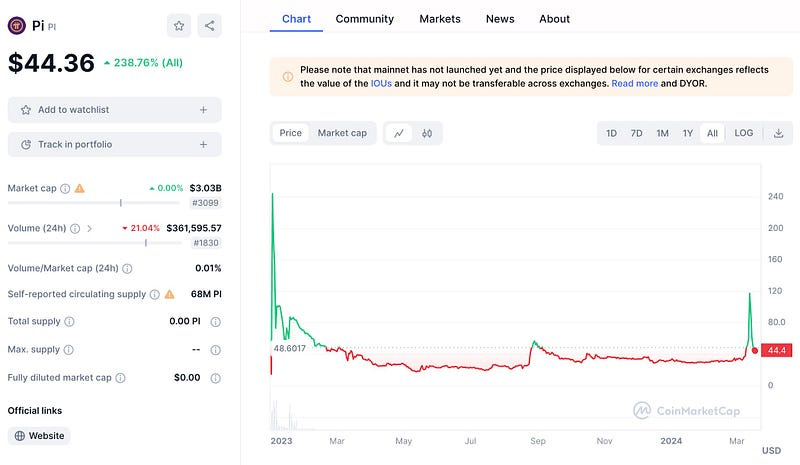Select Price chart mode

tap(290, 133)
